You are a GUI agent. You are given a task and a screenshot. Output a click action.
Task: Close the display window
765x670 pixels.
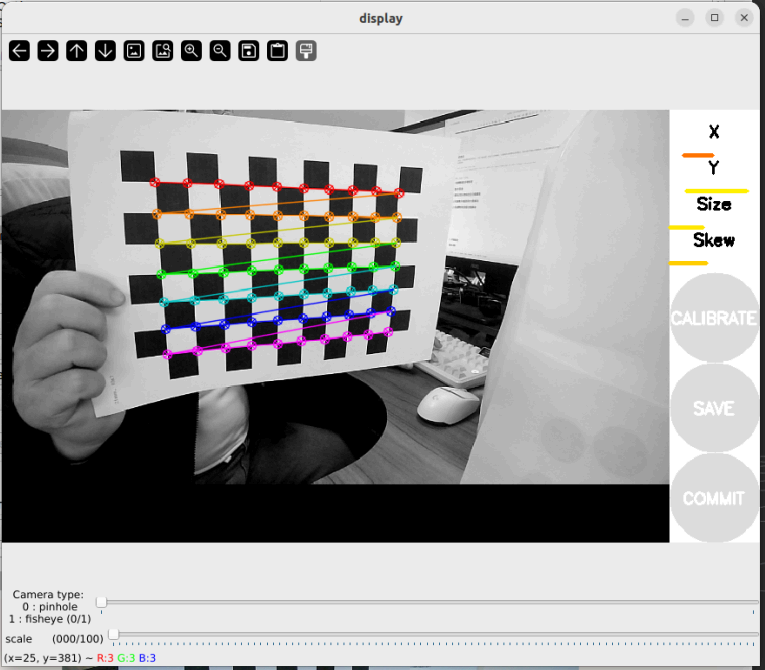click(744, 18)
